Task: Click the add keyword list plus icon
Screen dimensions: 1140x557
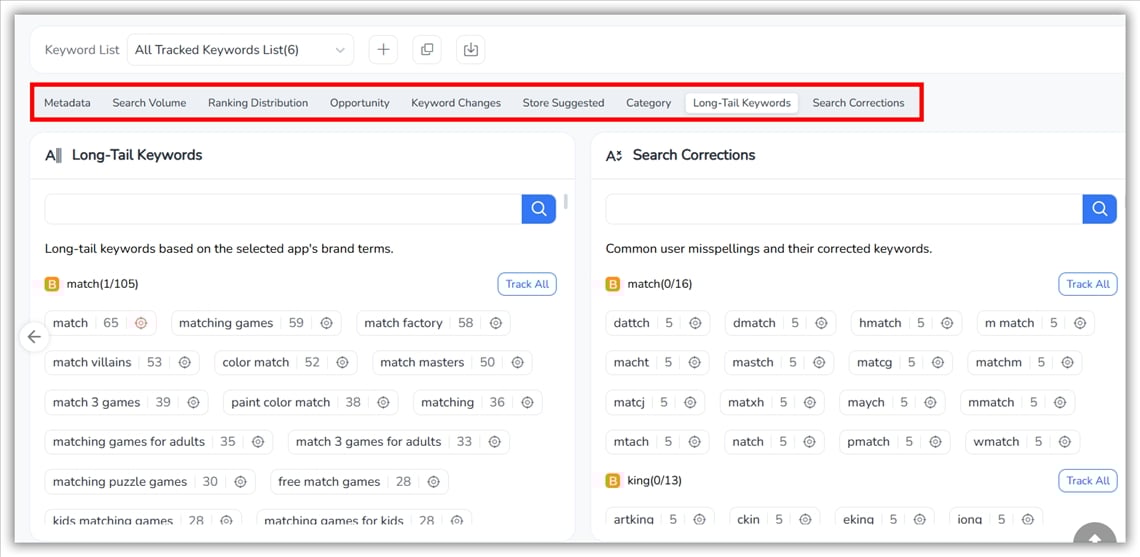Action: click(x=383, y=50)
